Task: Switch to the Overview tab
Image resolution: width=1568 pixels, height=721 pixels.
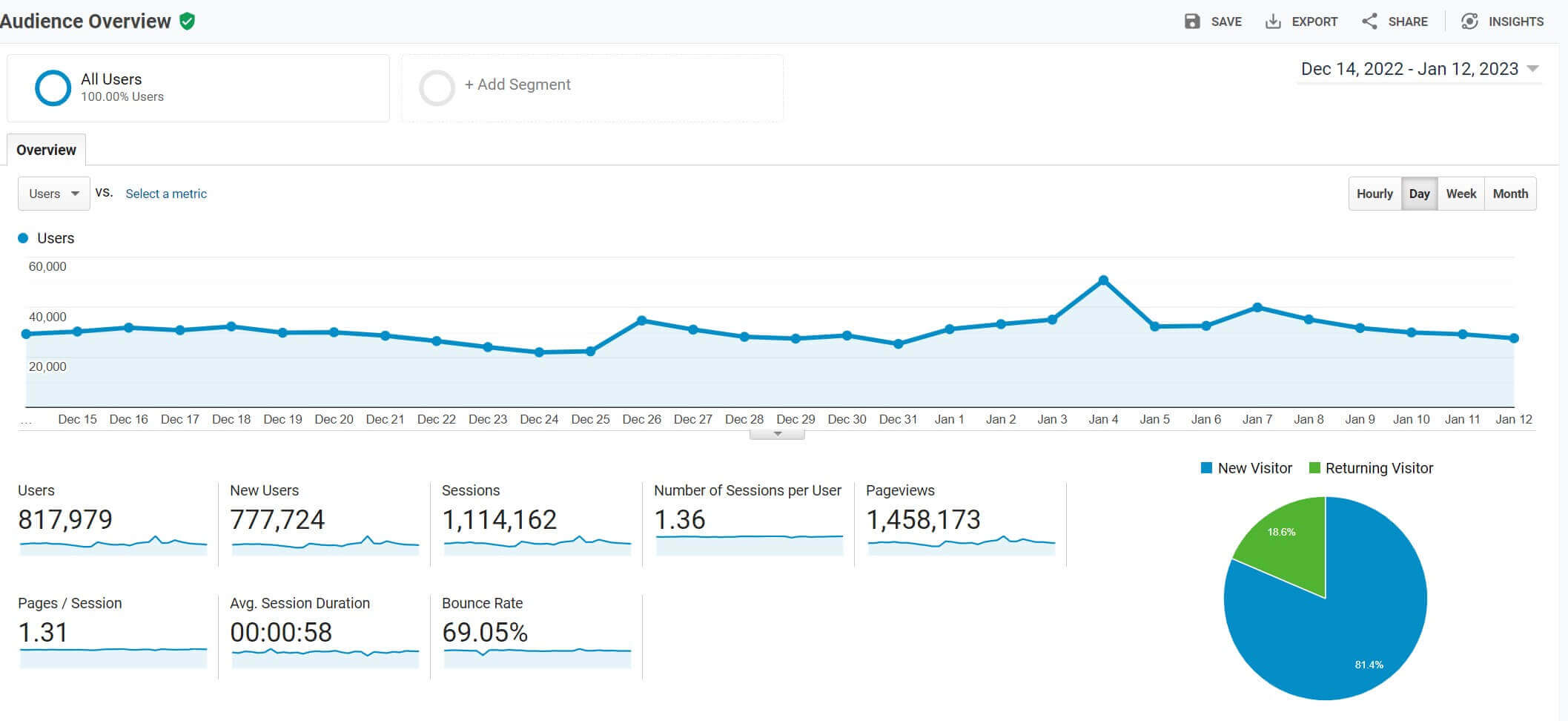Action: (46, 149)
